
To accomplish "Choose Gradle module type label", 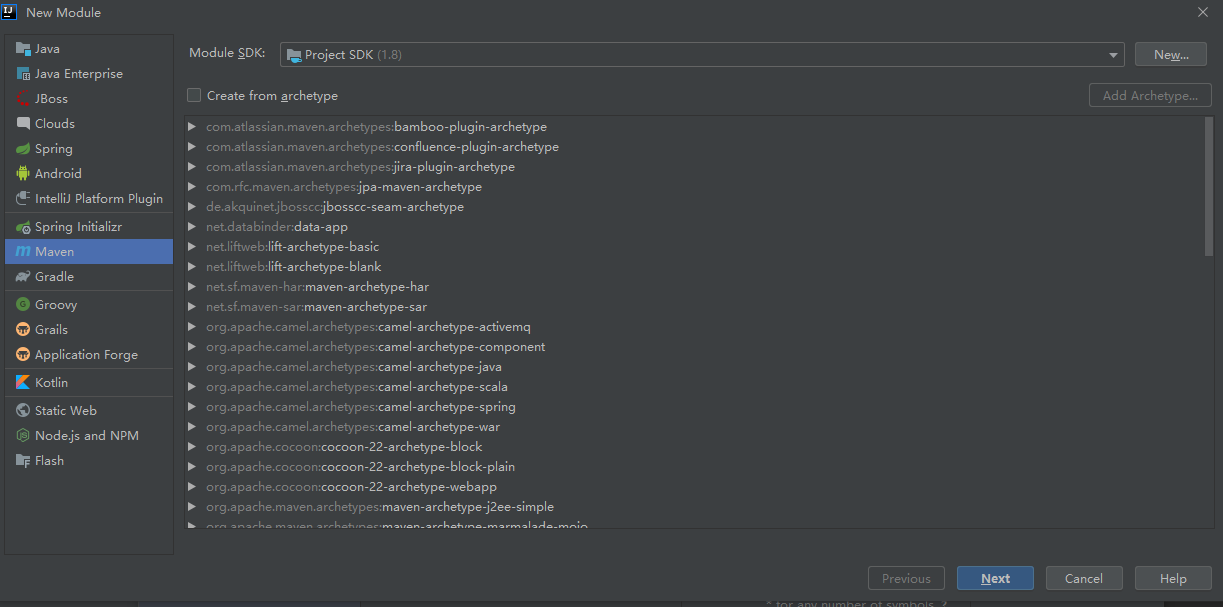I will tap(54, 276).
